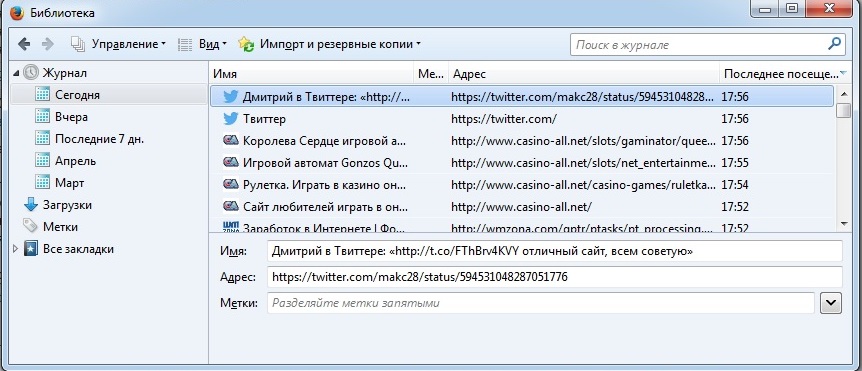Click the forward arrow in the toolbar
The height and width of the screenshot is (371, 862).
[x=48, y=44]
